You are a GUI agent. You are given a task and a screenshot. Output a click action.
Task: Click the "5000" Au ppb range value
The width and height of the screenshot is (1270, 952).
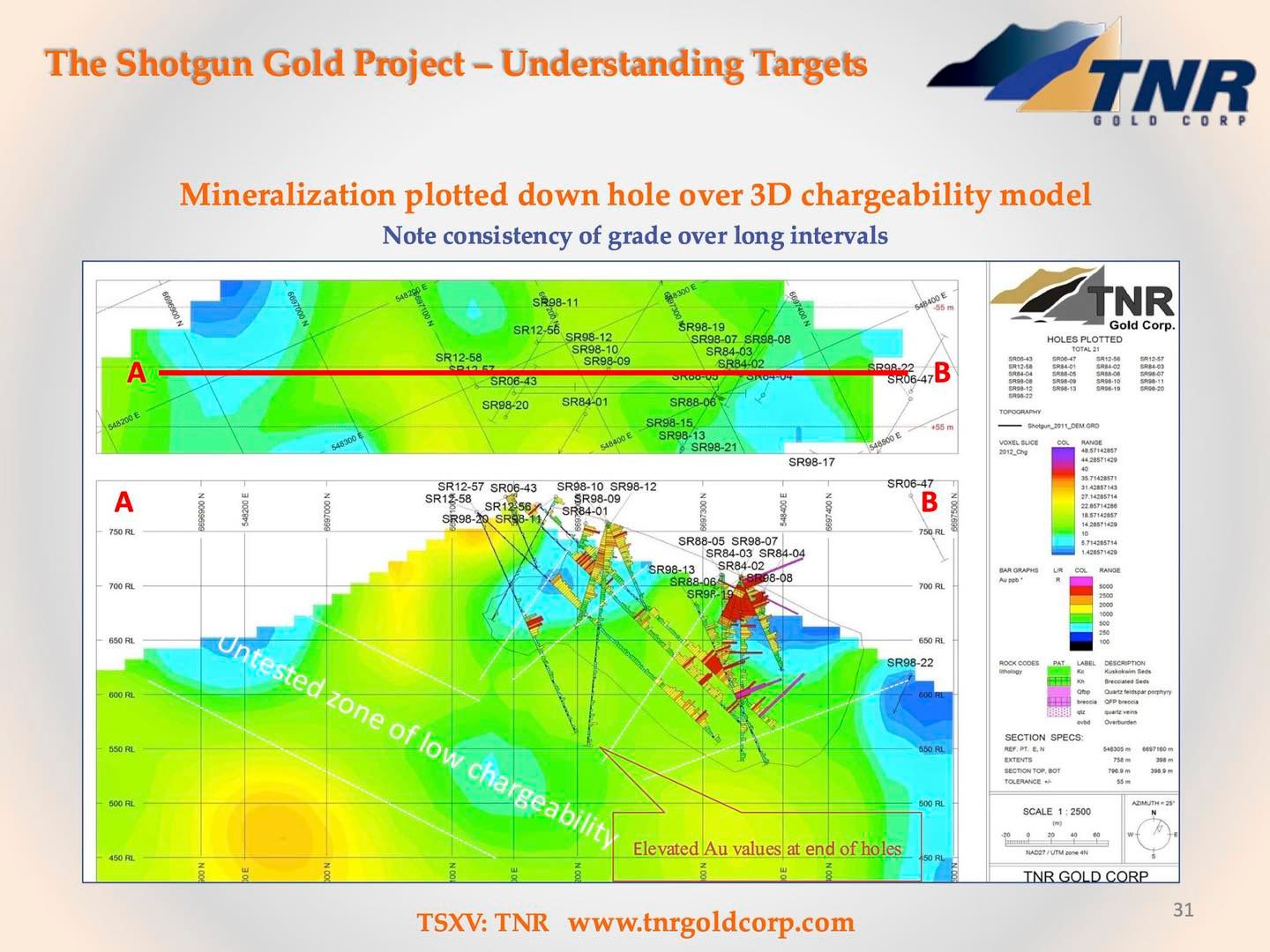(1106, 586)
